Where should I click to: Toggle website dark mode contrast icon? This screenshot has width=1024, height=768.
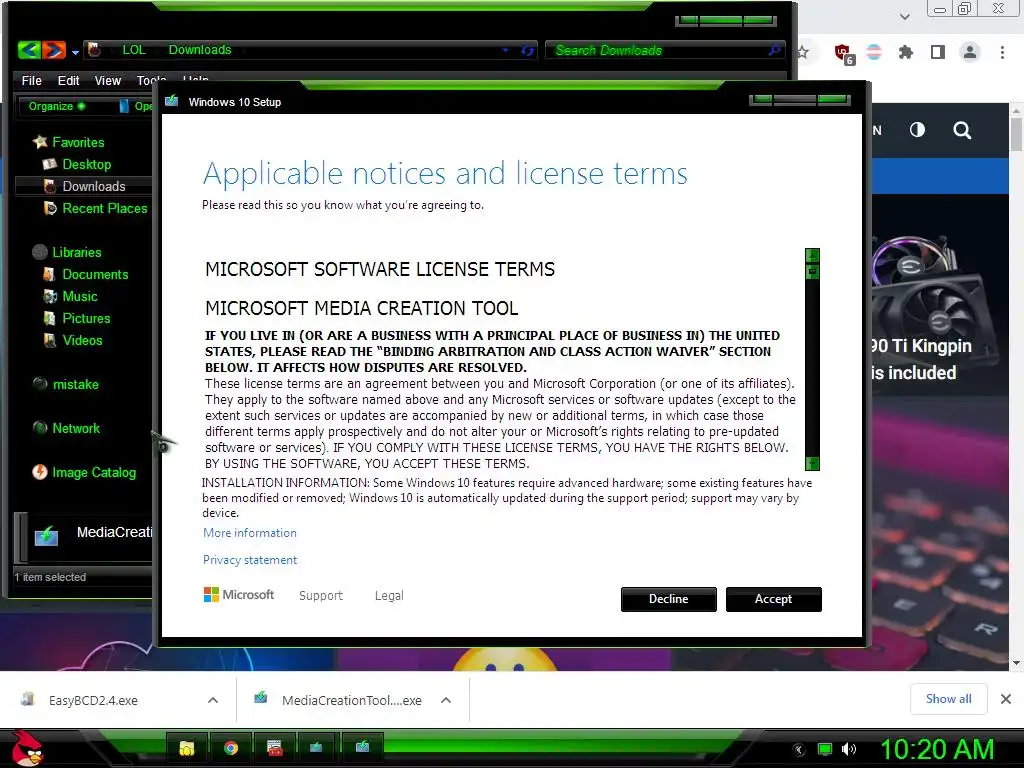pos(917,129)
